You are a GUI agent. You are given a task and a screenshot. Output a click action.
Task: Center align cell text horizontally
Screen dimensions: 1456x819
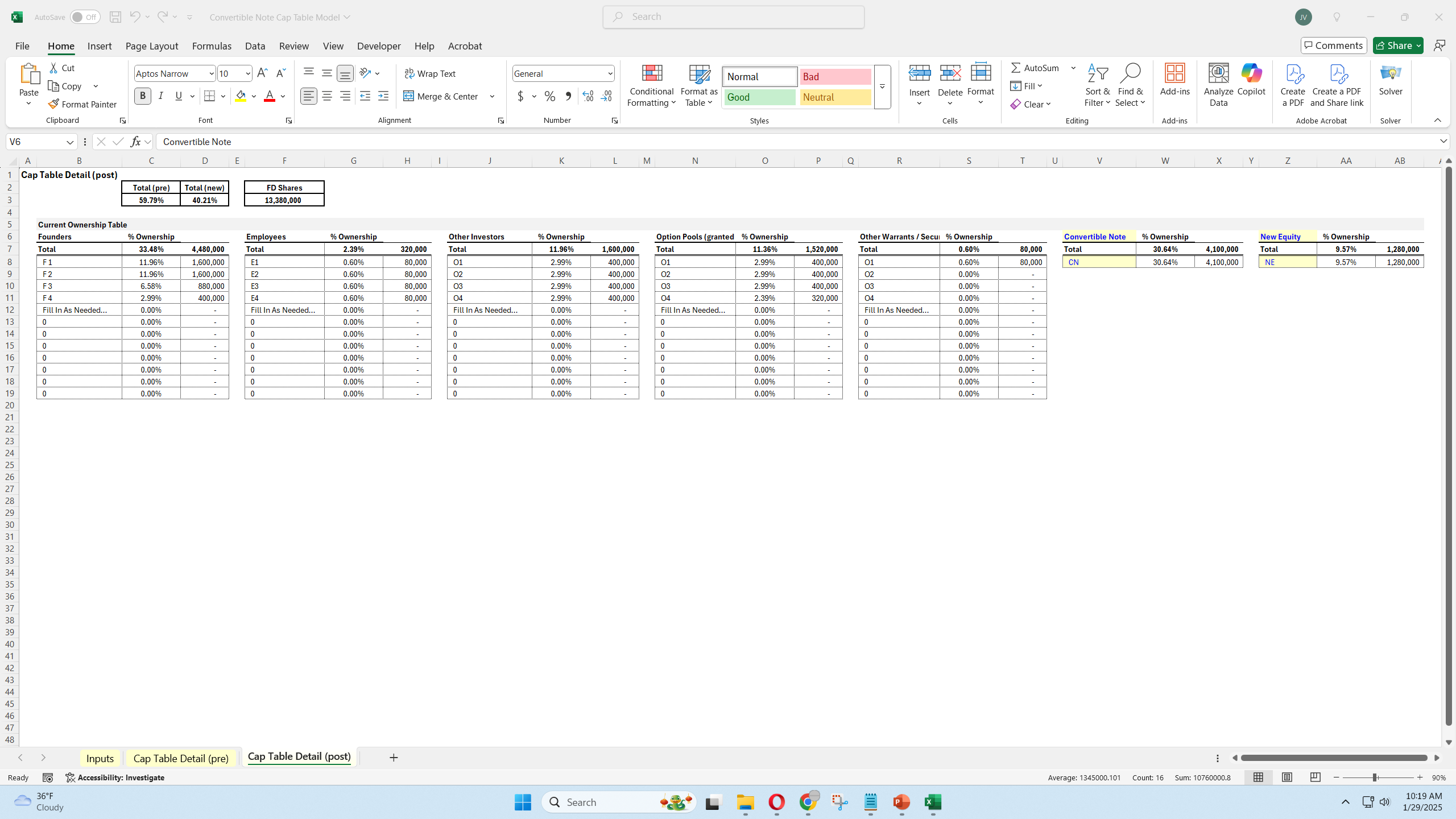click(327, 96)
